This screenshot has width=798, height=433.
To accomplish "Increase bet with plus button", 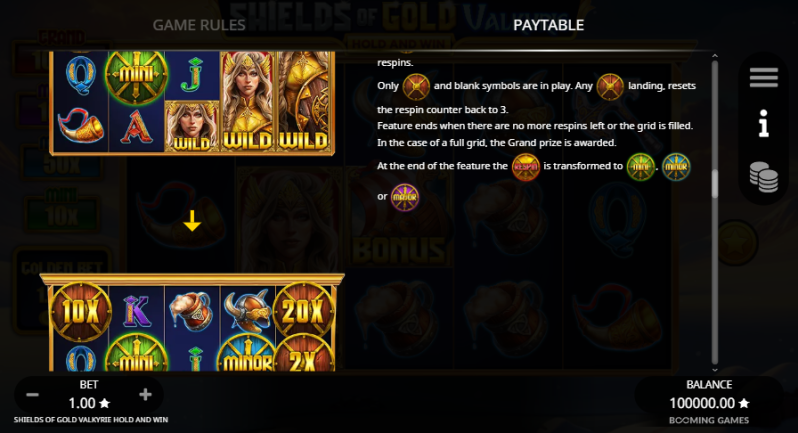I will 145,394.
